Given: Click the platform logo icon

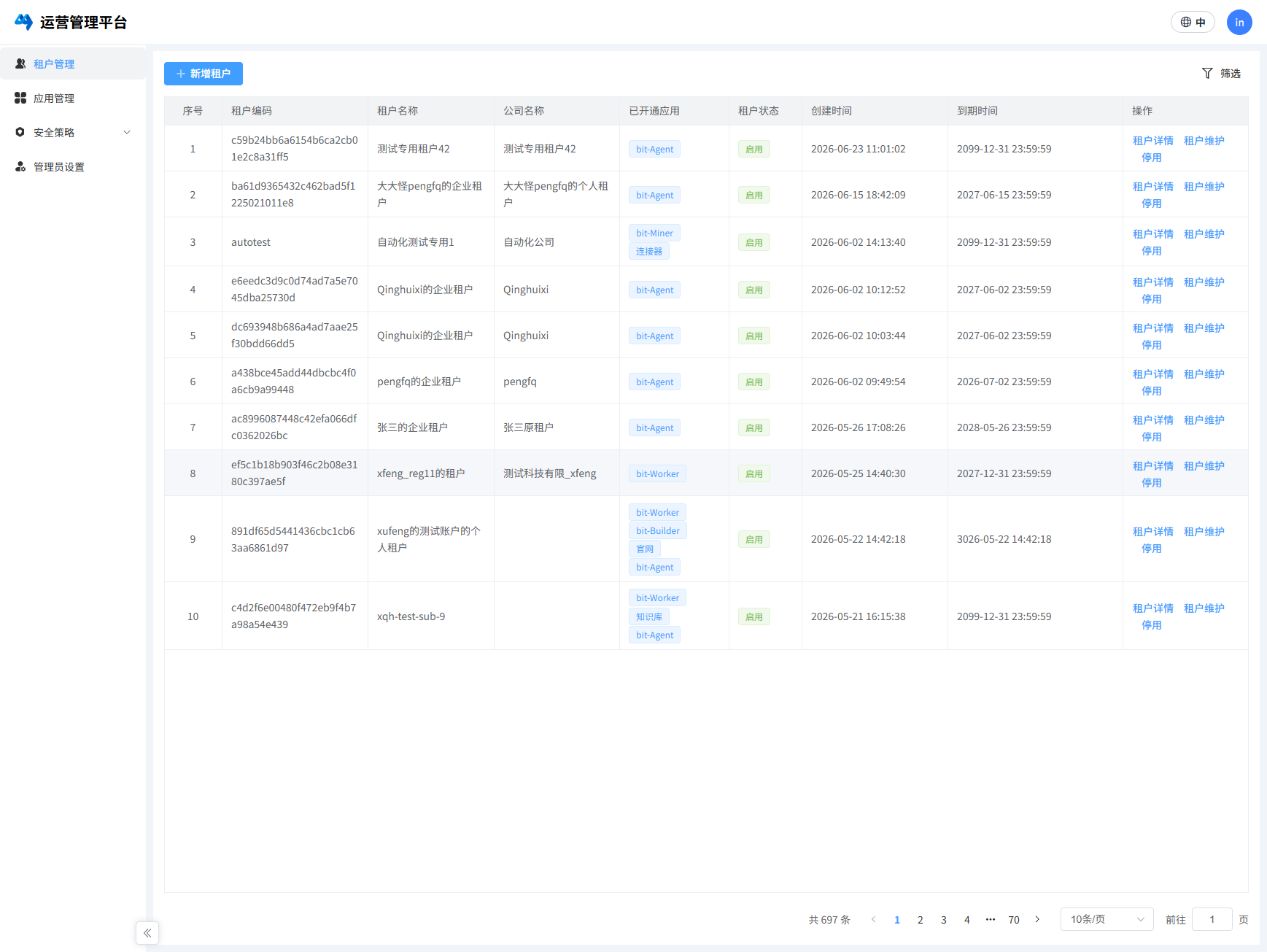Looking at the screenshot, I should (23, 22).
